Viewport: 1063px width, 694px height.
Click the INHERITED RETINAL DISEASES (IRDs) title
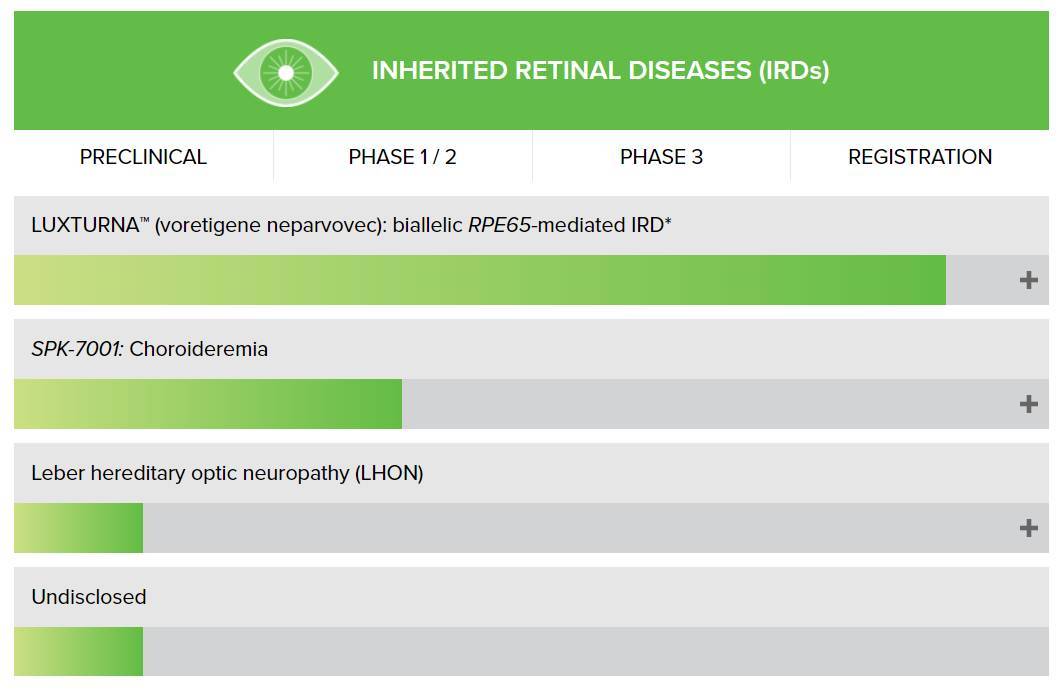click(x=600, y=71)
